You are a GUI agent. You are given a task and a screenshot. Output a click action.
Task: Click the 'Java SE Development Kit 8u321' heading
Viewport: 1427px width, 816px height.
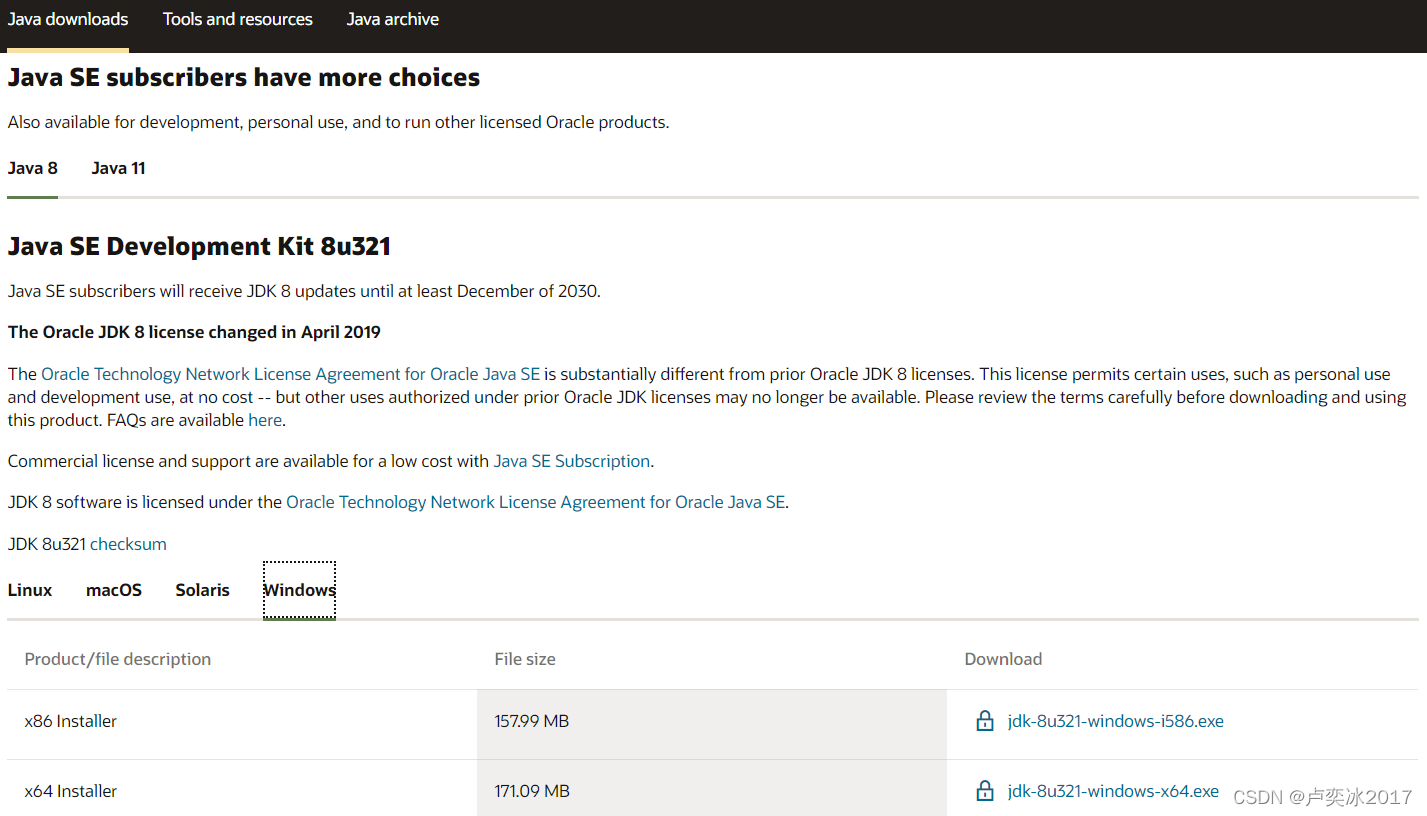199,246
